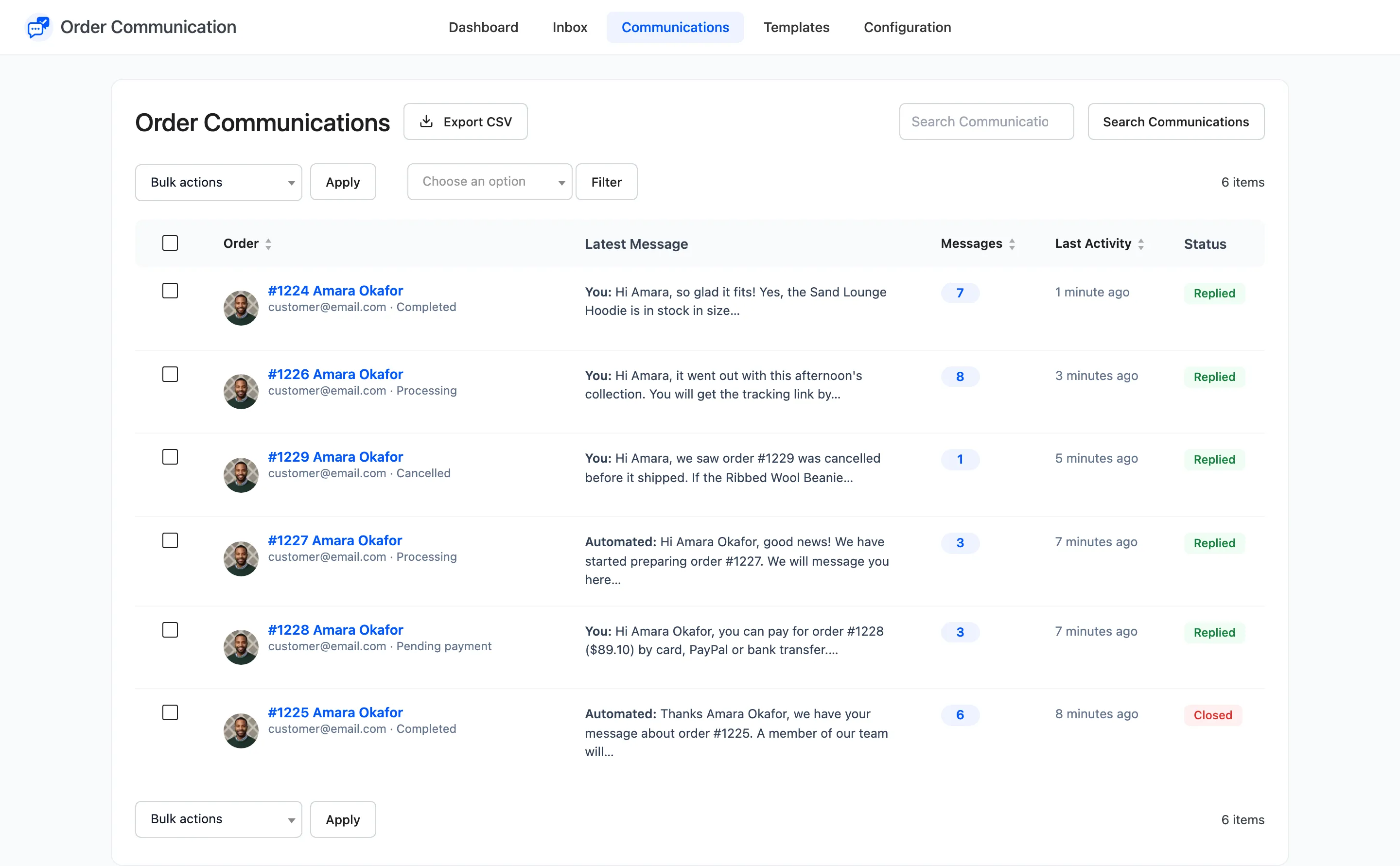Screen dimensions: 1400x866
Task: Sort by Messages column arrows
Action: click(x=1012, y=244)
